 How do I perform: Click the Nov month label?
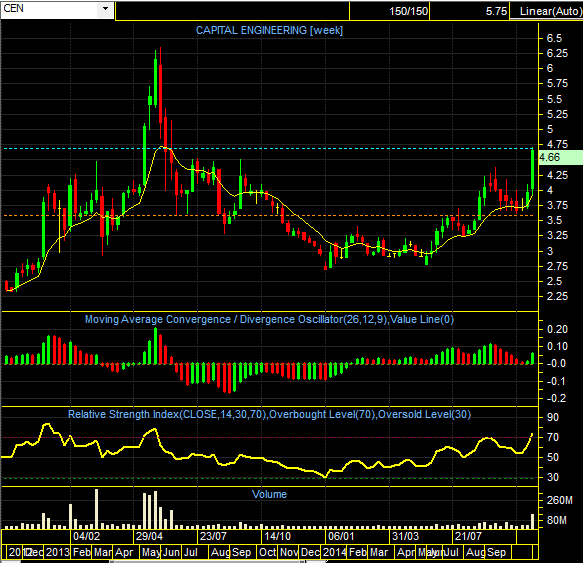[x=289, y=552]
